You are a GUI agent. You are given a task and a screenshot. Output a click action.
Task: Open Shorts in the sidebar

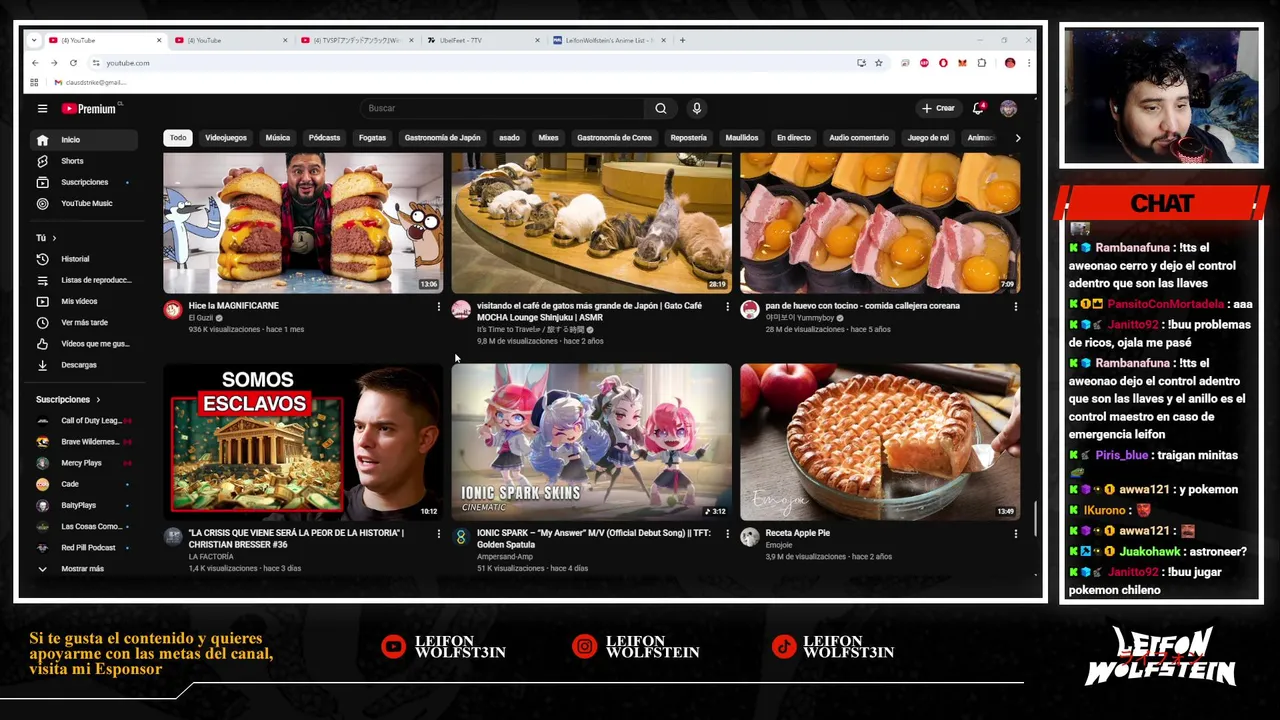(84, 161)
